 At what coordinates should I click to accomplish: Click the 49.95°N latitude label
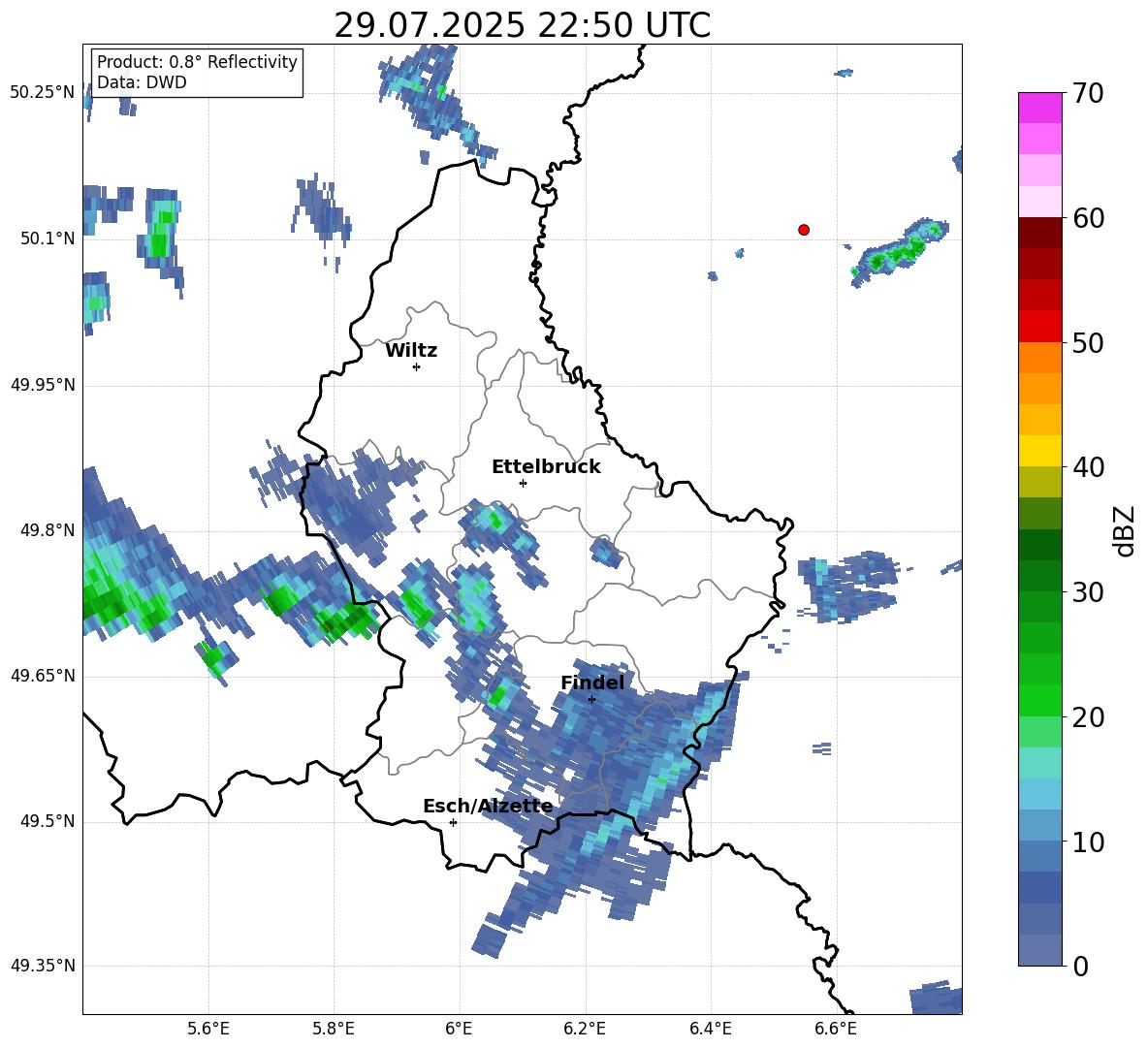point(43,385)
